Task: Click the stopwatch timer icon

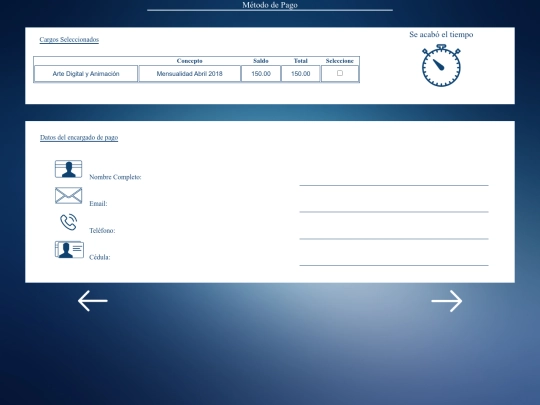Action: 441,65
